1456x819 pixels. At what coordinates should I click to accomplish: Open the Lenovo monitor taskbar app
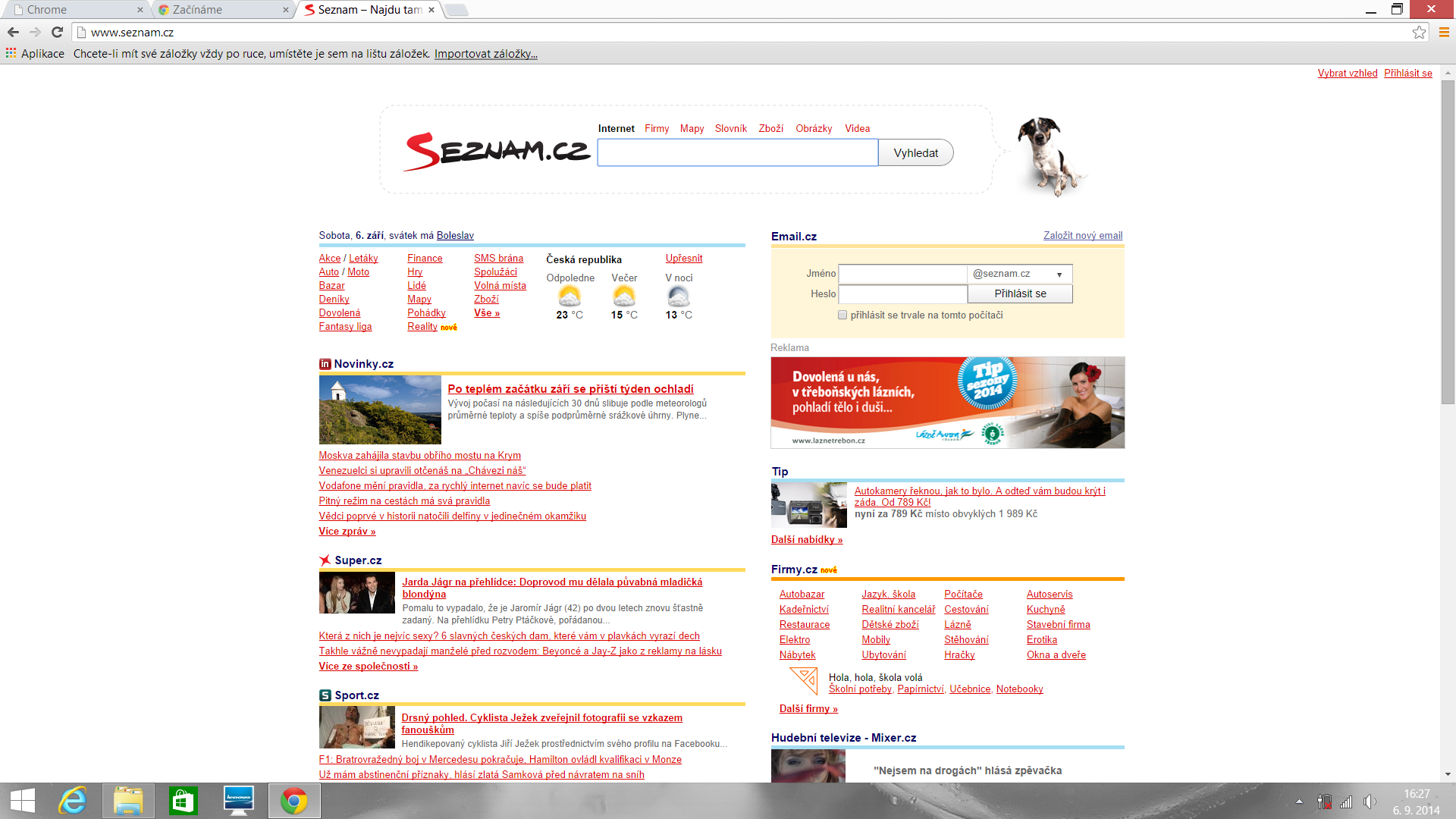pyautogui.click(x=239, y=801)
